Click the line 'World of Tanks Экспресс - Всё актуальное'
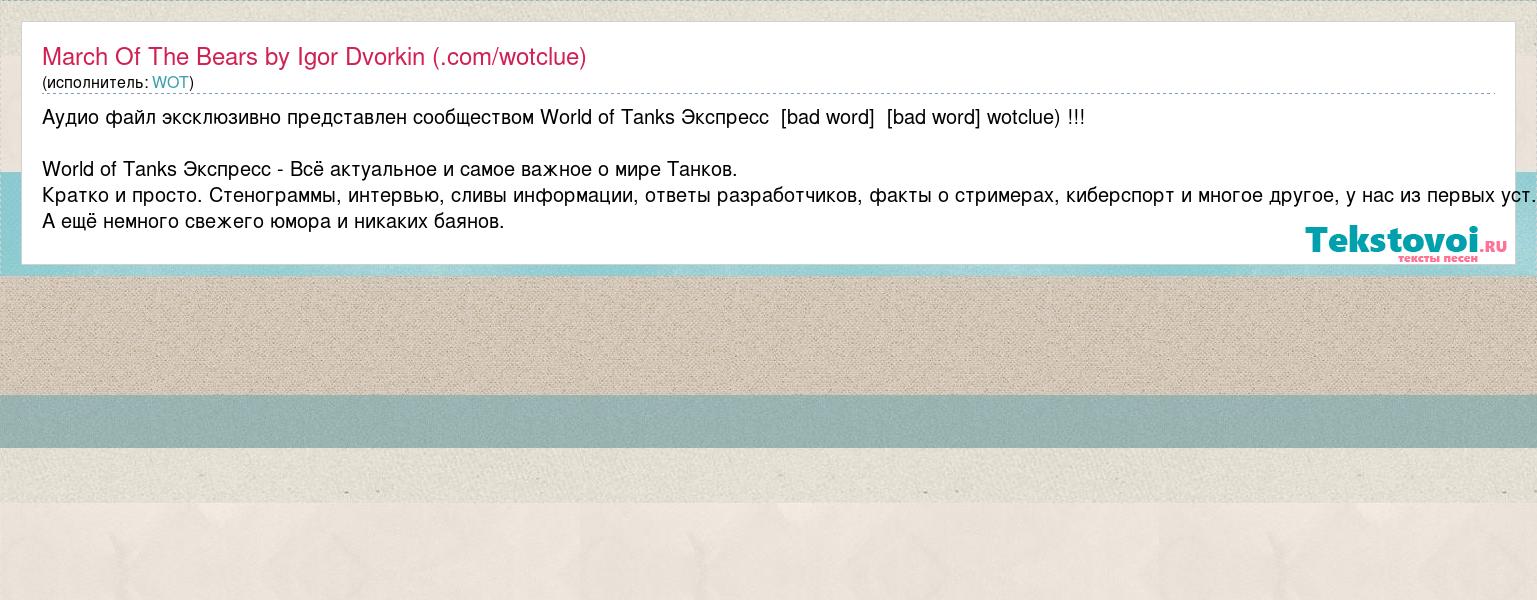 [x=390, y=169]
